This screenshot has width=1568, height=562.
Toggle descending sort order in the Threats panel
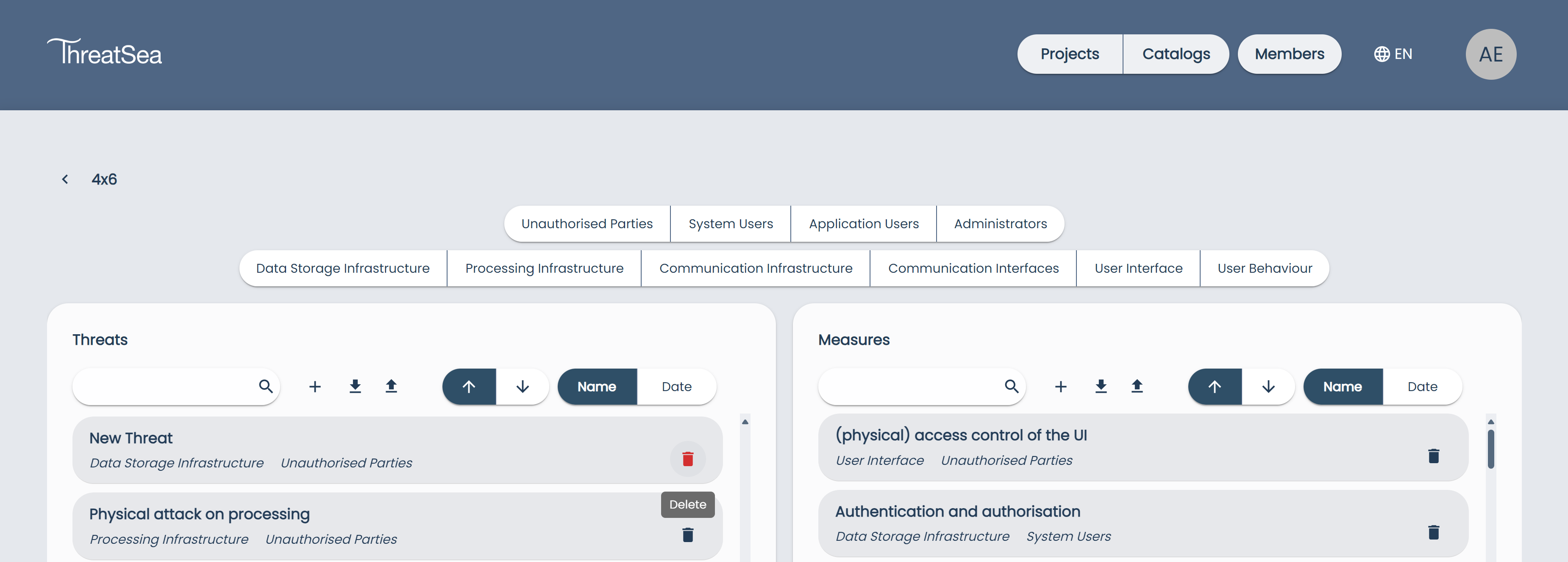[522, 386]
